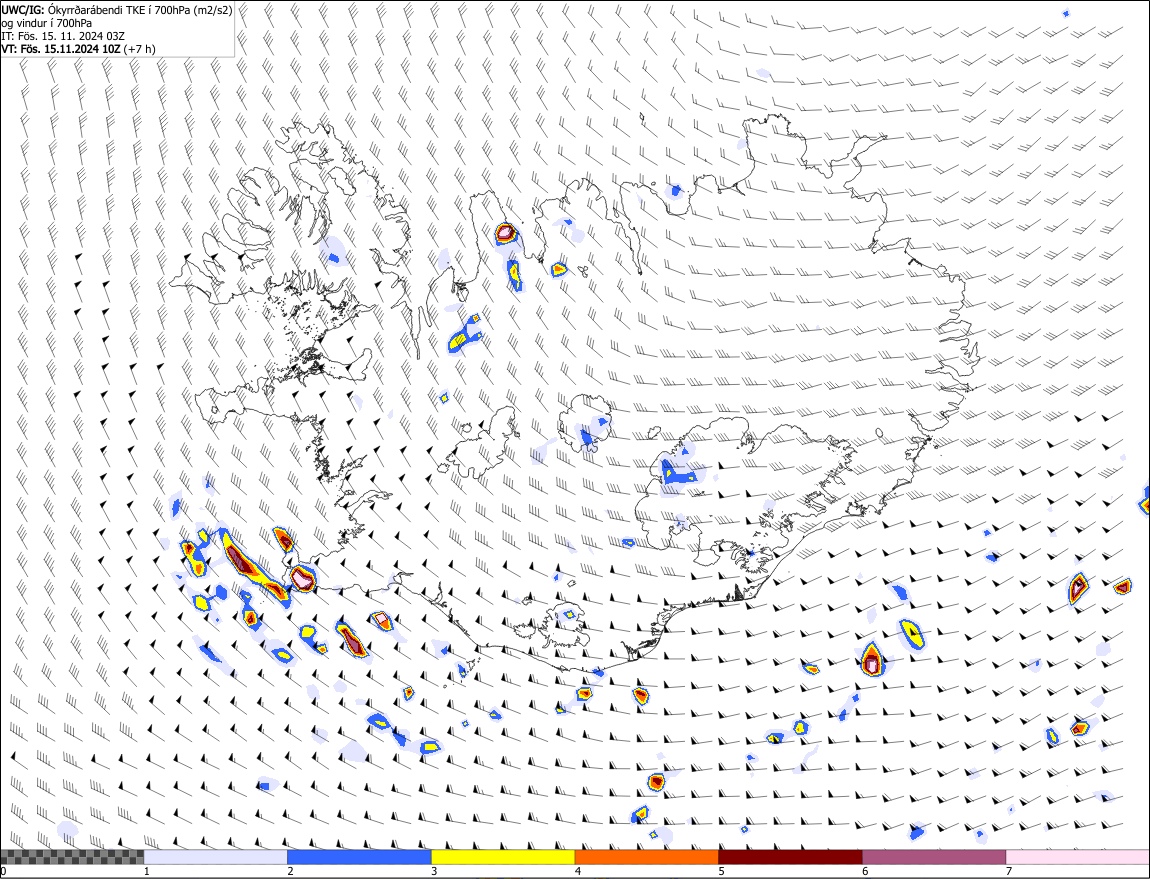1150x879 pixels.
Task: Click the valid time 'VT: Fös. 15.11.2024 10Z'
Action: coord(61,49)
